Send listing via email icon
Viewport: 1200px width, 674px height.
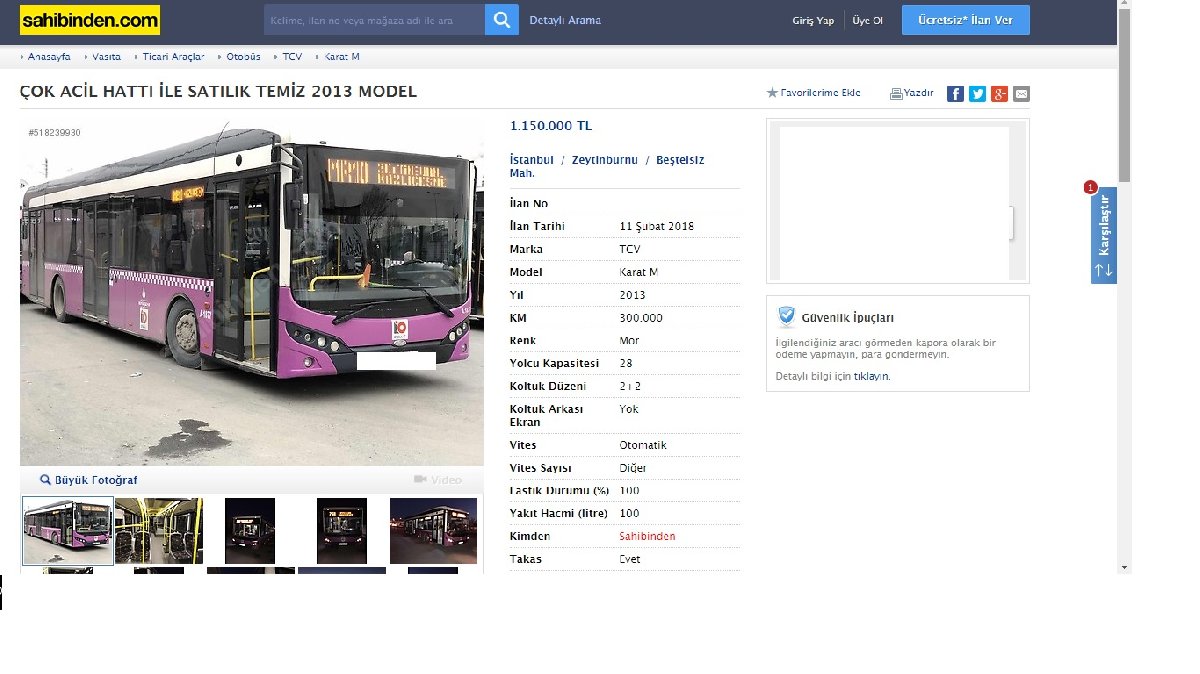pyautogui.click(x=1021, y=94)
